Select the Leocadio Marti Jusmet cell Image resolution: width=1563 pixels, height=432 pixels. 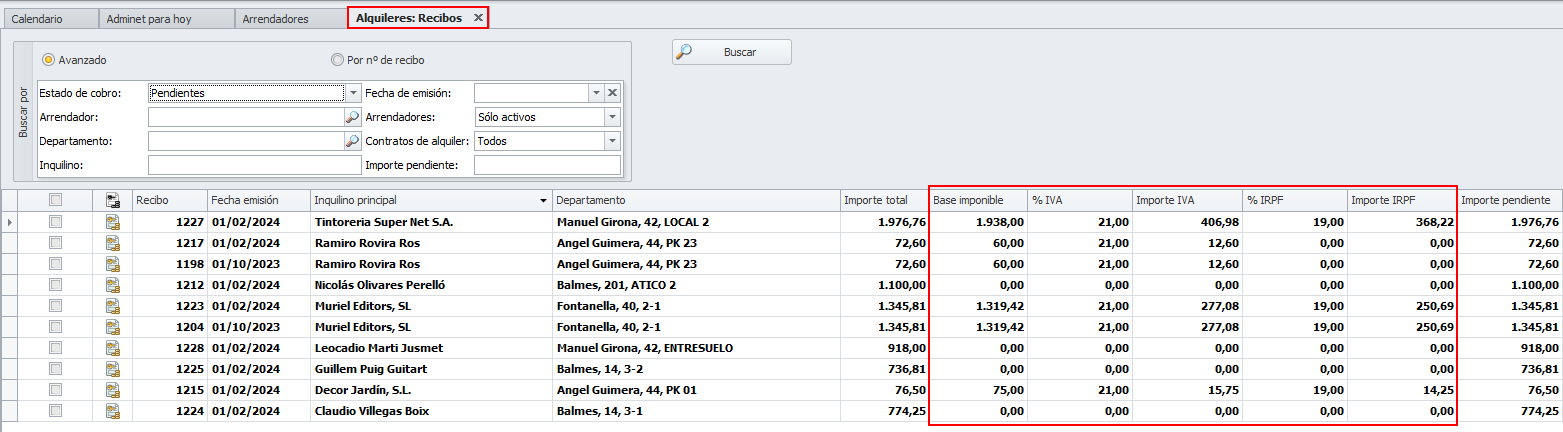pyautogui.click(x=431, y=347)
